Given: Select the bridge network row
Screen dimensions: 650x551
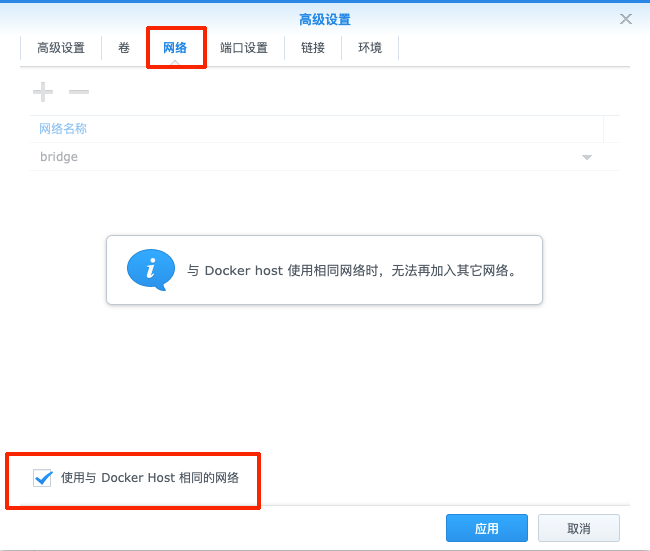Looking at the screenshot, I should point(300,157).
